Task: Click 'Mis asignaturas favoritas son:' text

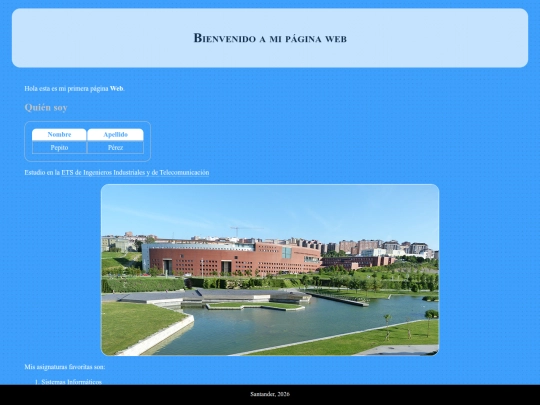Action: tap(65, 367)
